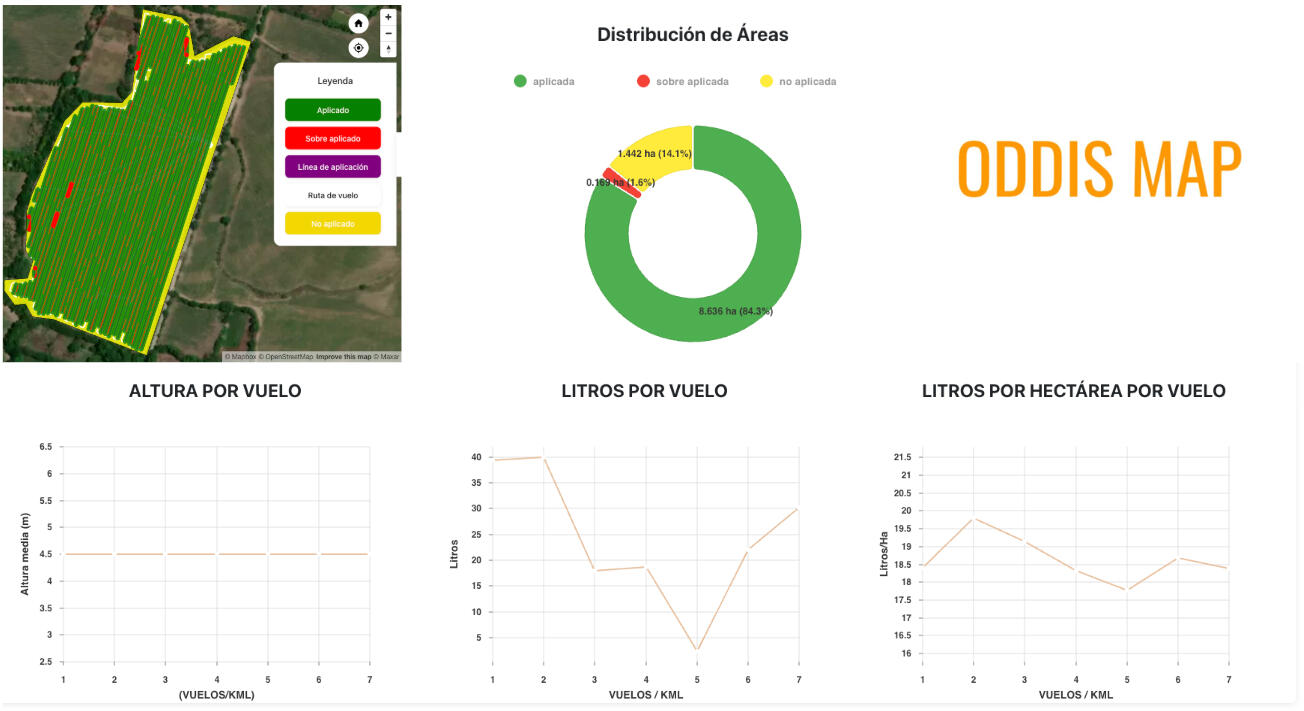
Task: Toggle the red sobre aplicada legend dot
Action: click(643, 81)
